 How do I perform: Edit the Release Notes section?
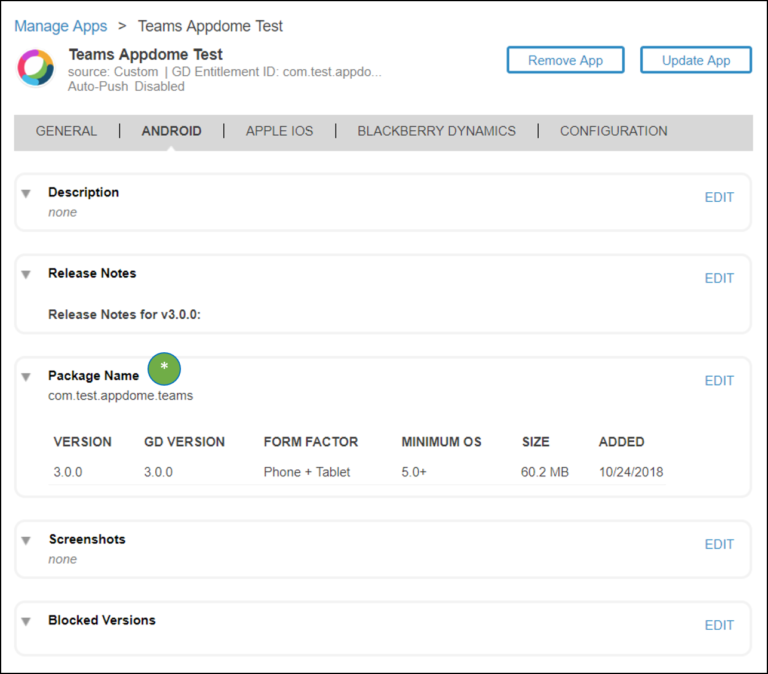[719, 278]
